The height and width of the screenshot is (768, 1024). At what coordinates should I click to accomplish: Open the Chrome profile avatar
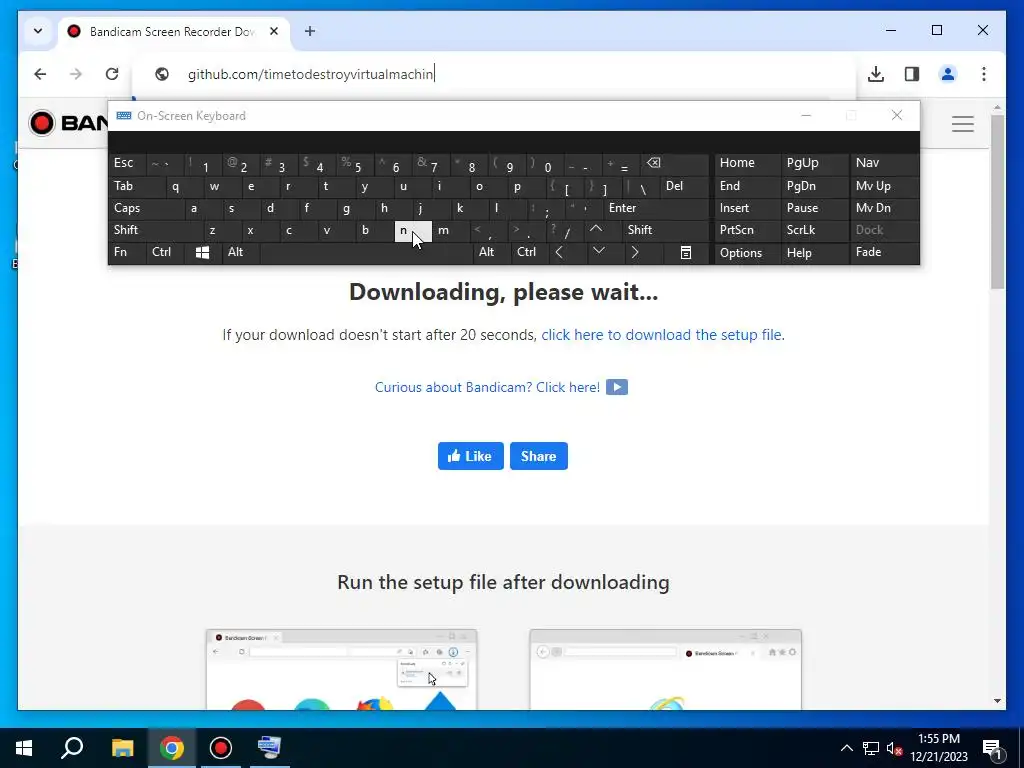(948, 74)
